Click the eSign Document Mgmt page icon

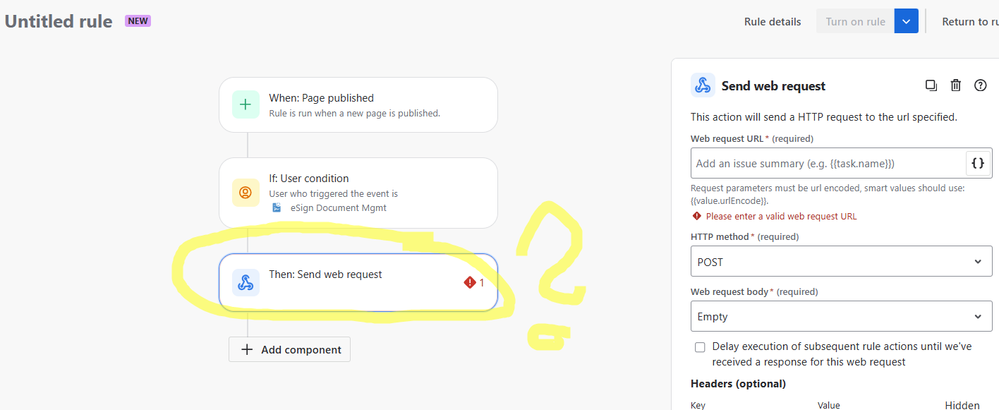click(277, 208)
